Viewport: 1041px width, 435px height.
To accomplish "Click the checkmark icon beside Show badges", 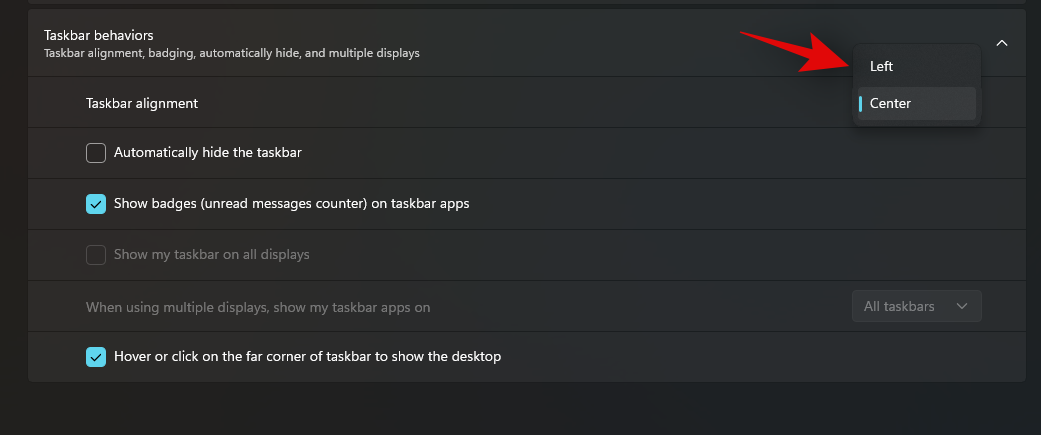I will [x=96, y=204].
